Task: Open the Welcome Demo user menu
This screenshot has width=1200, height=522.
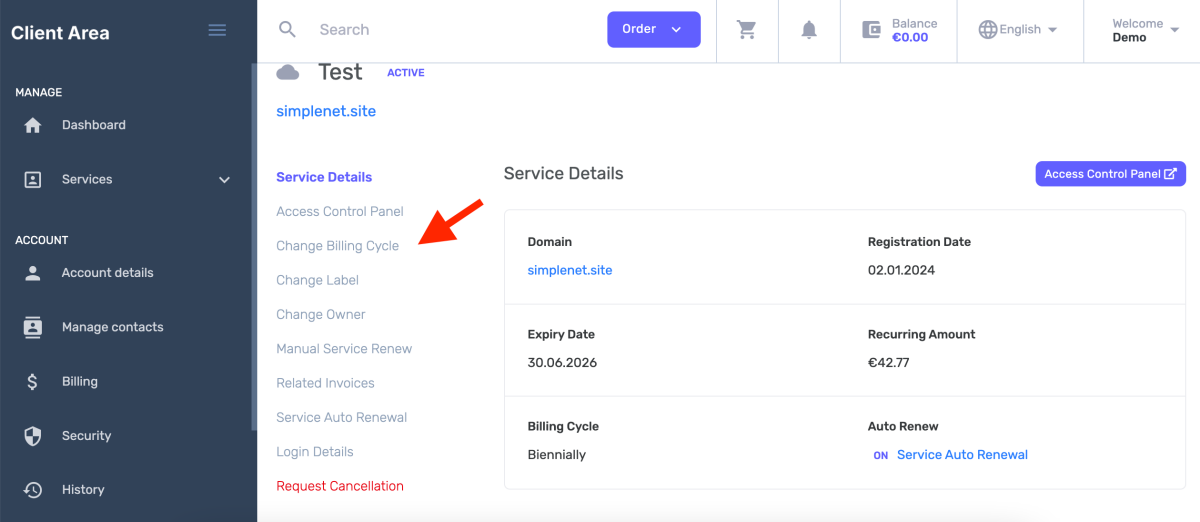Action: 1144,30
